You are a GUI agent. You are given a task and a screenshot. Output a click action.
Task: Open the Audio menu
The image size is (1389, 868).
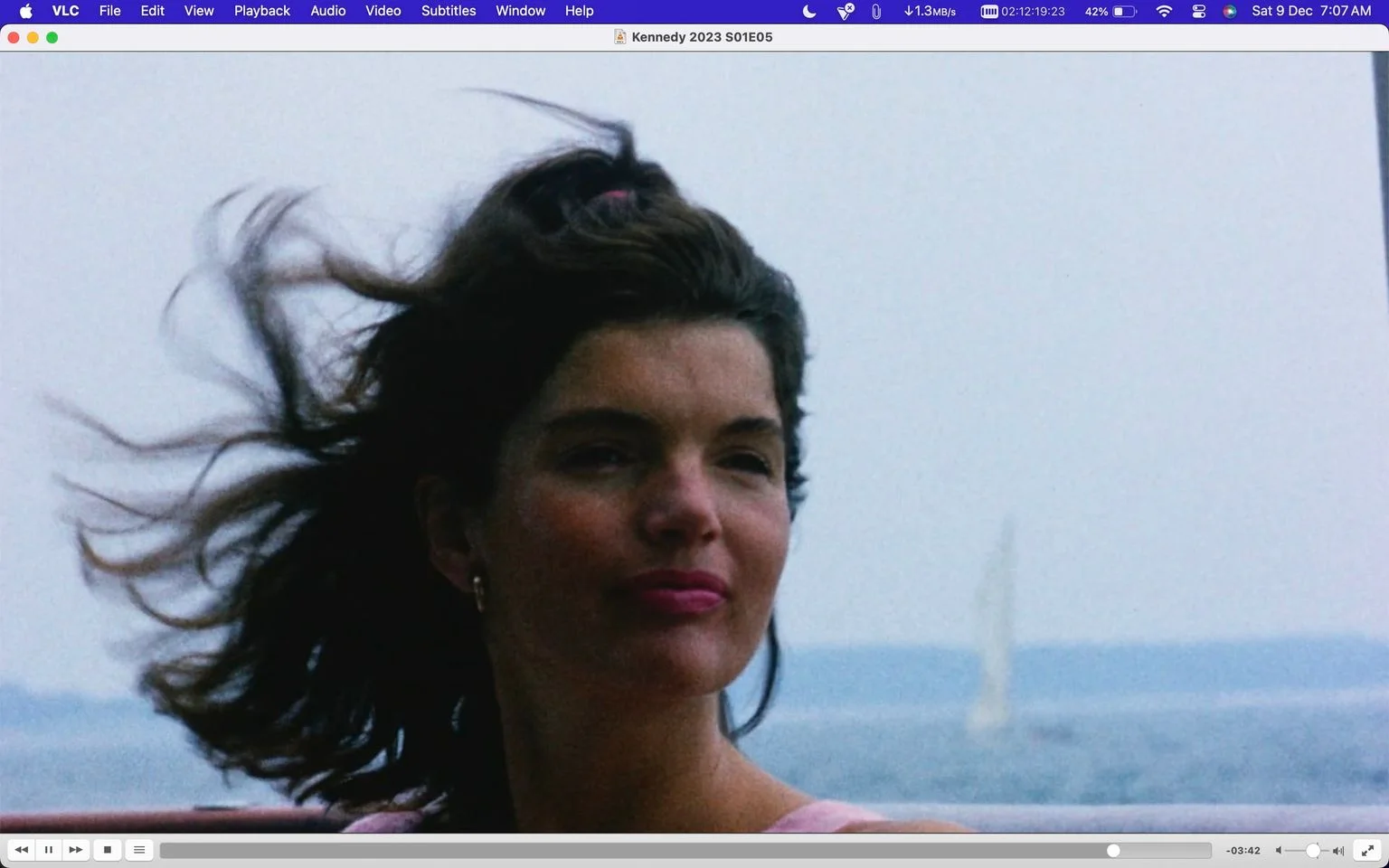328,11
